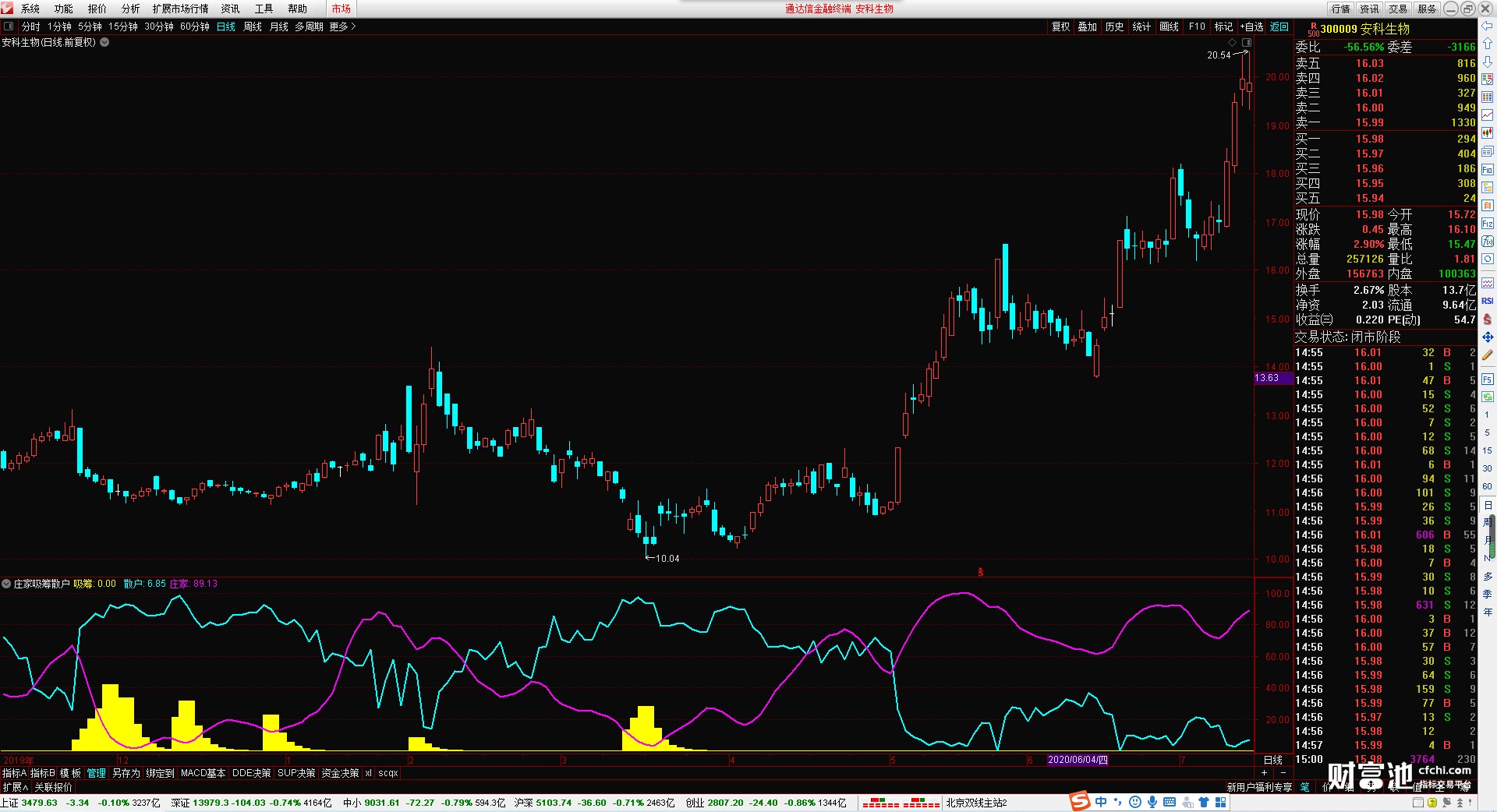Viewport: 1497px width, 812px height.
Task: Open the time-share line chart sidebar icon
Action: pos(1488,115)
